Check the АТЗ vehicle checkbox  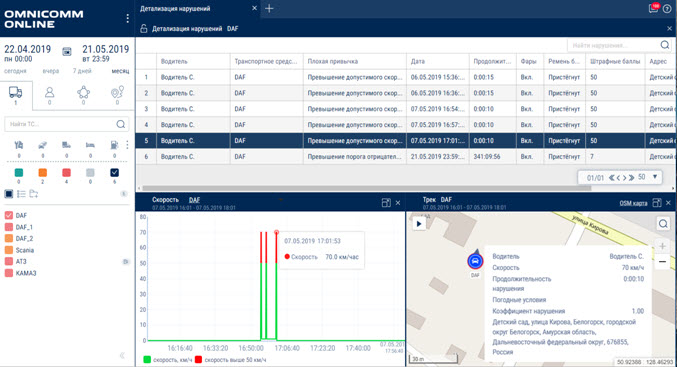click(x=9, y=261)
